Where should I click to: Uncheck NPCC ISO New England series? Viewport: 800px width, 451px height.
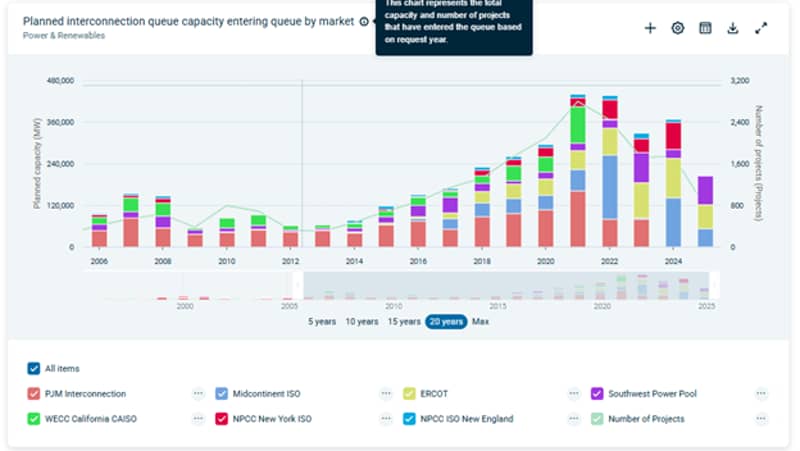pos(409,418)
